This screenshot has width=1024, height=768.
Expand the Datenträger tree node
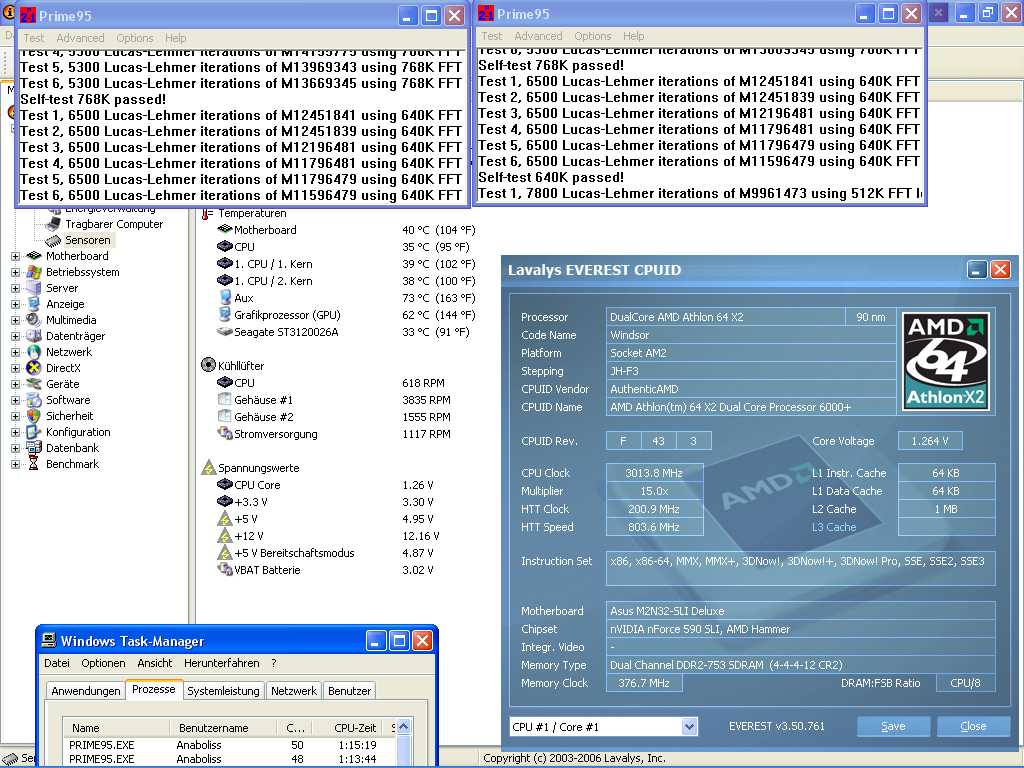point(16,336)
